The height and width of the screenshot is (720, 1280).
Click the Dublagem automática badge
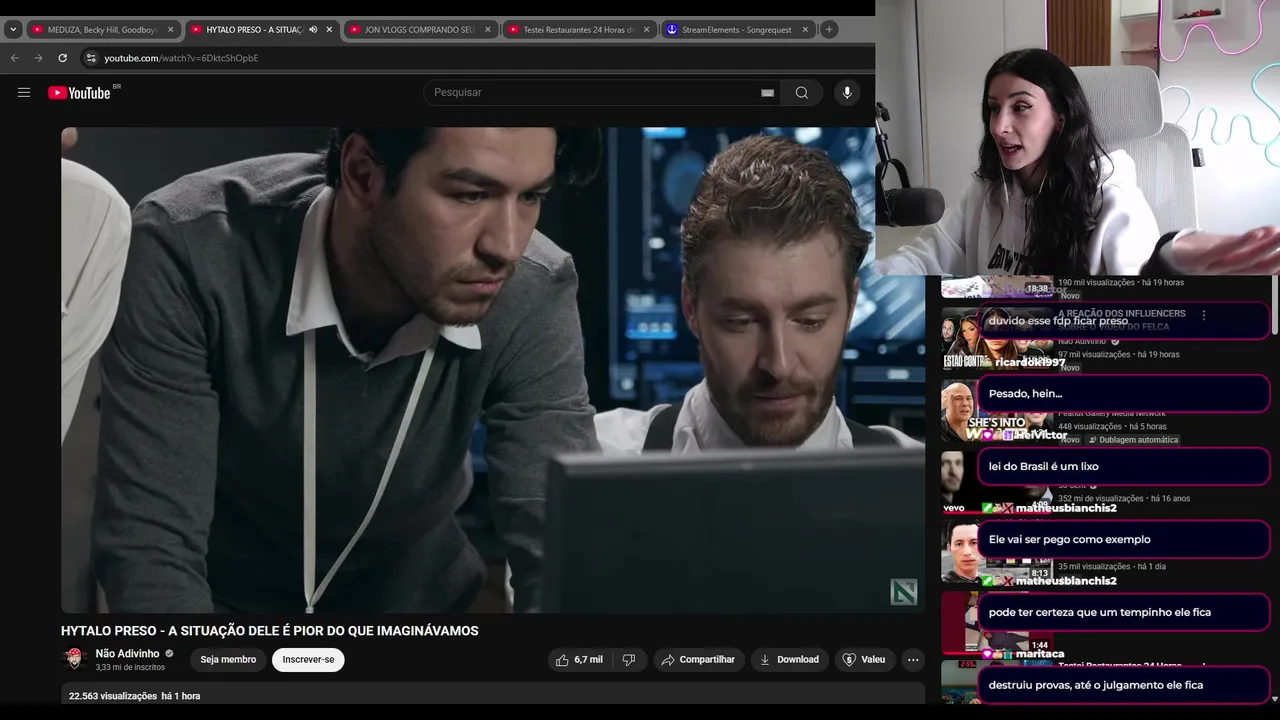pyautogui.click(x=1133, y=440)
